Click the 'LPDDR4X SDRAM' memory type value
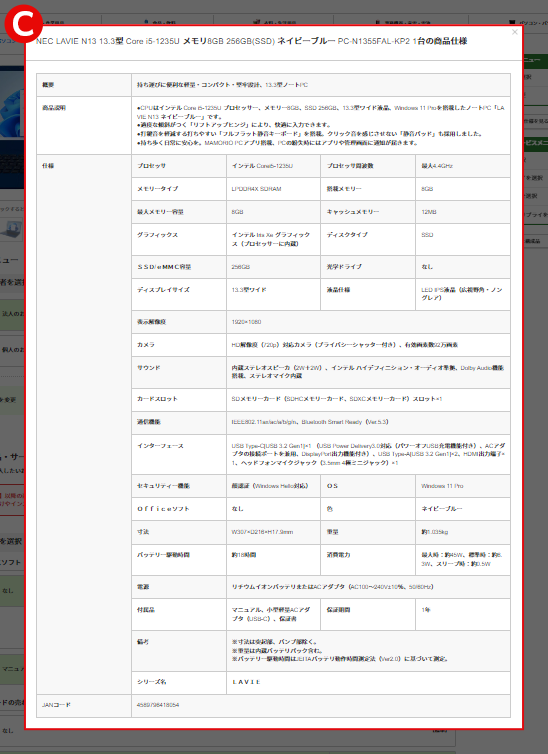The width and height of the screenshot is (548, 754). [x=256, y=189]
